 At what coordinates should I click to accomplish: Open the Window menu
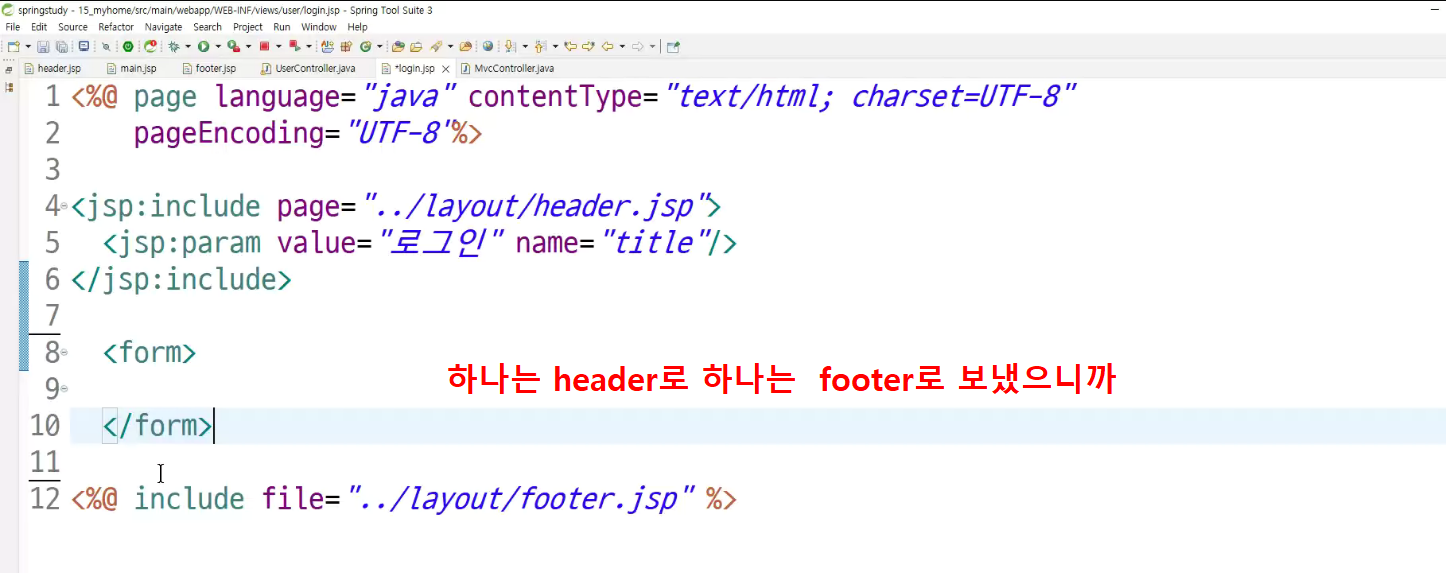[319, 27]
